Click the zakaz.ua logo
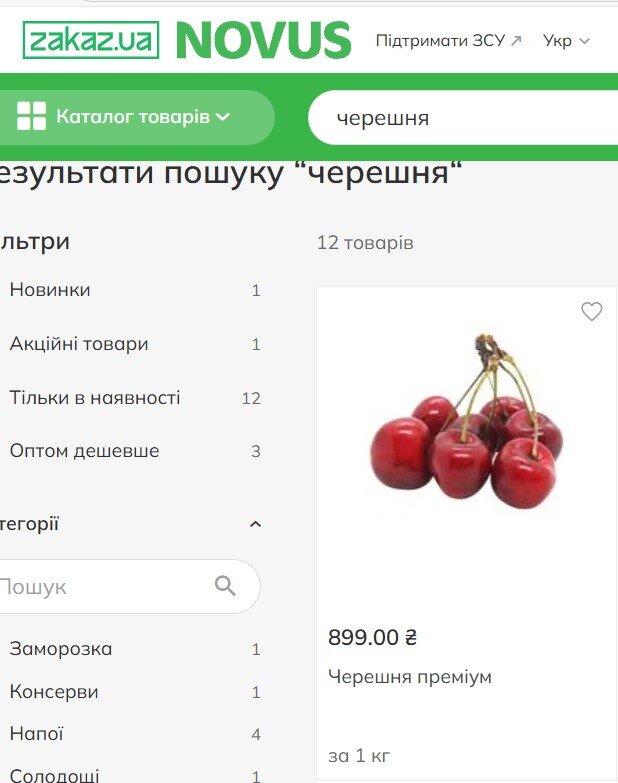618x783 pixels. tap(91, 40)
